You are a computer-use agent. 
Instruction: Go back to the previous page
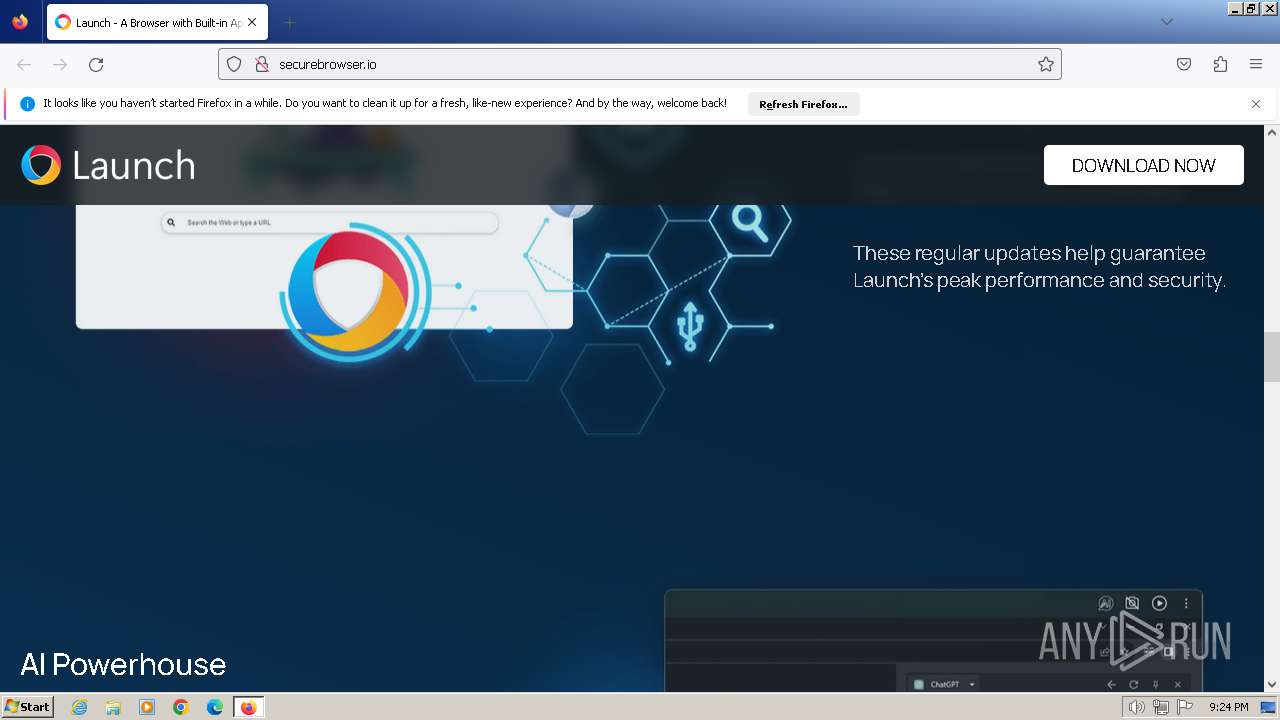(24, 64)
